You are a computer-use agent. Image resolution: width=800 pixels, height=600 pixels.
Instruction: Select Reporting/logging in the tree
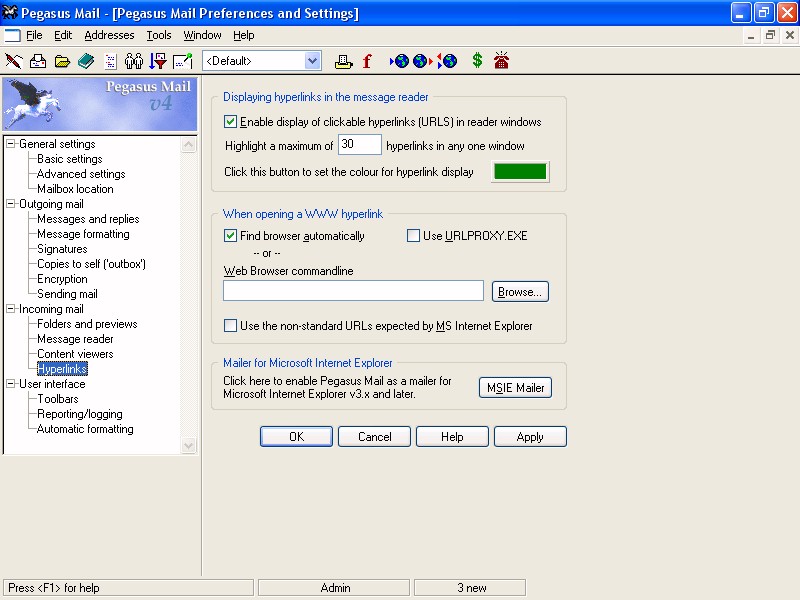80,414
